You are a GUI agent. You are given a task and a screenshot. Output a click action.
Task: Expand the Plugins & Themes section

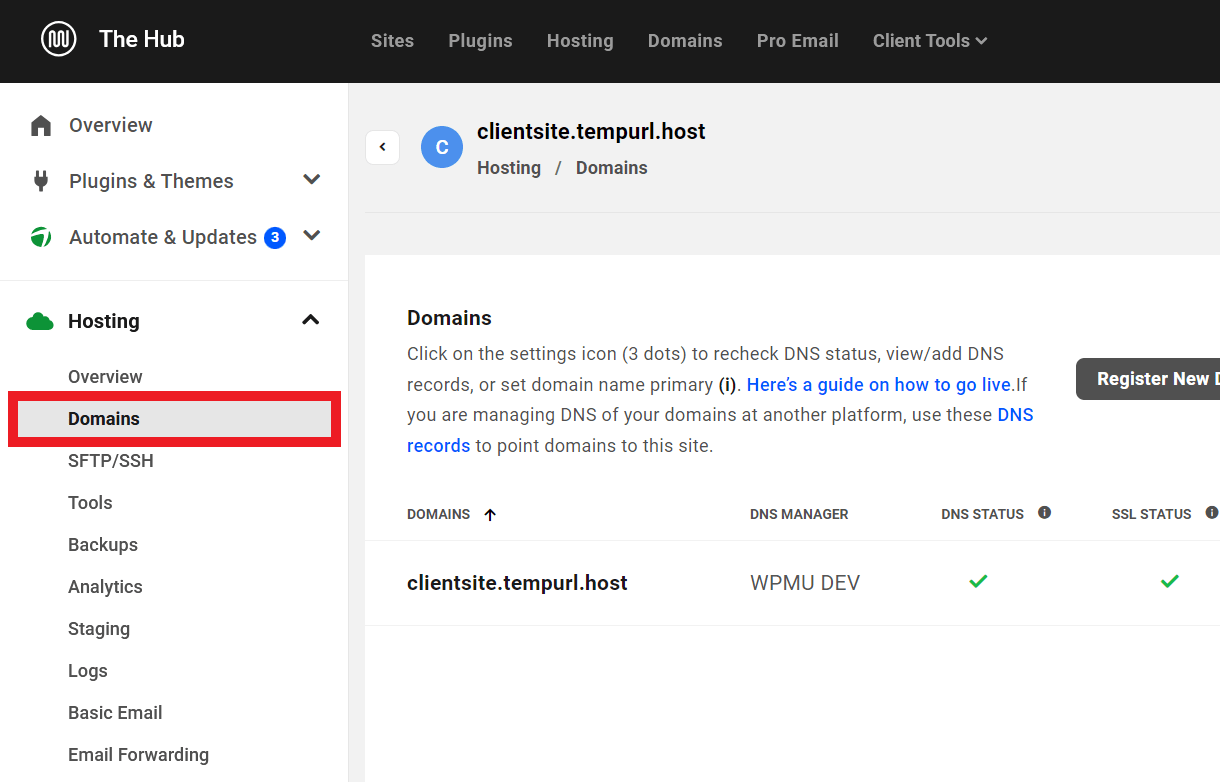tap(312, 180)
